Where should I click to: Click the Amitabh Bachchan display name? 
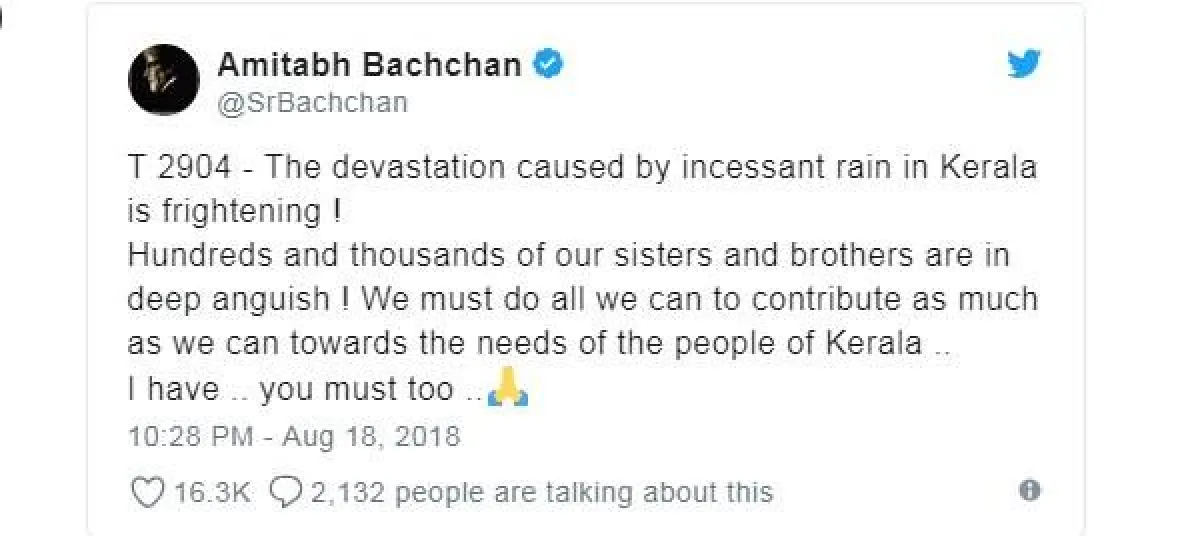pos(369,65)
